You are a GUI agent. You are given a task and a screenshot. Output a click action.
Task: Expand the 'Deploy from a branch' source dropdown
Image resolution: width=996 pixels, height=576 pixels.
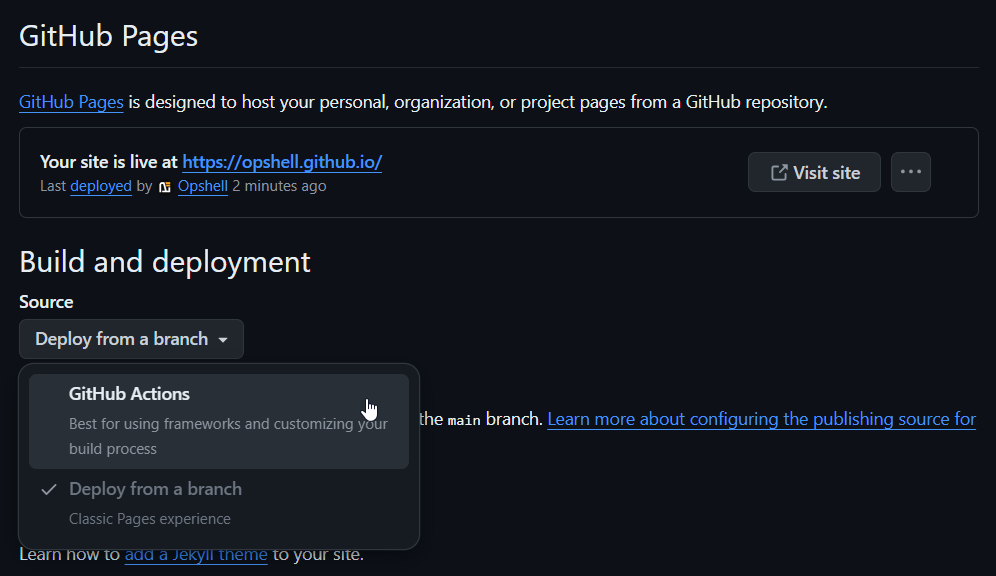tap(131, 339)
